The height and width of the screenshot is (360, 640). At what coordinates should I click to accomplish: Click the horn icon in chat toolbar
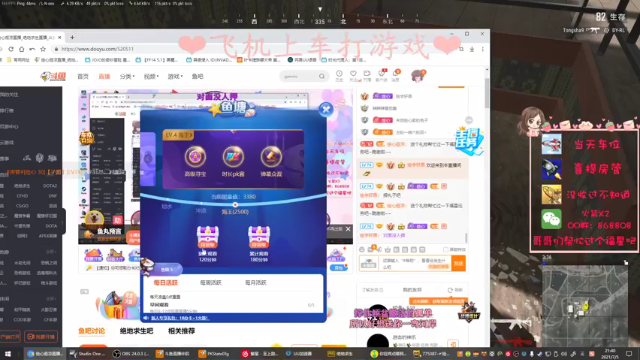379,249
